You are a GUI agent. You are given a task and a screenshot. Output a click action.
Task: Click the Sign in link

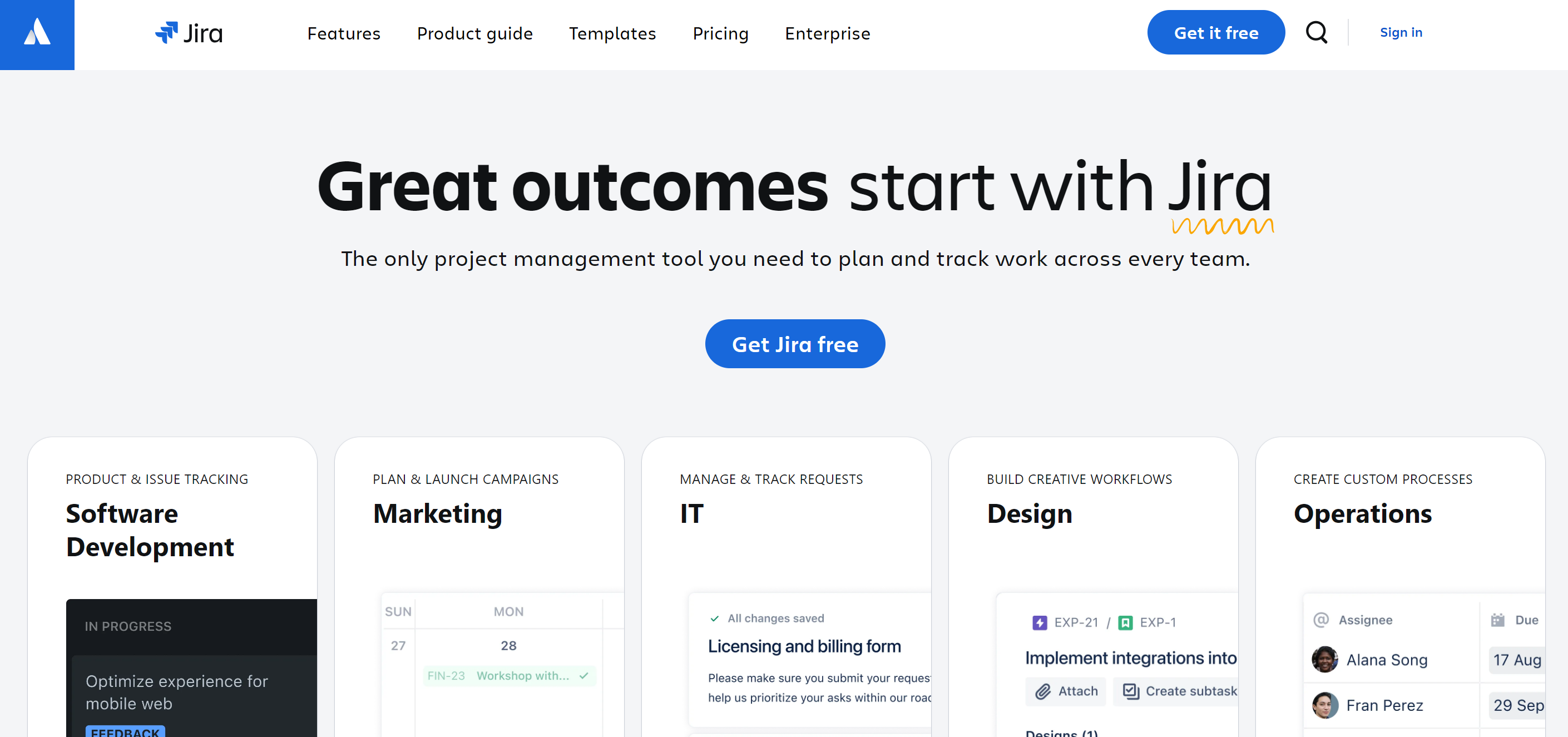coord(1401,32)
